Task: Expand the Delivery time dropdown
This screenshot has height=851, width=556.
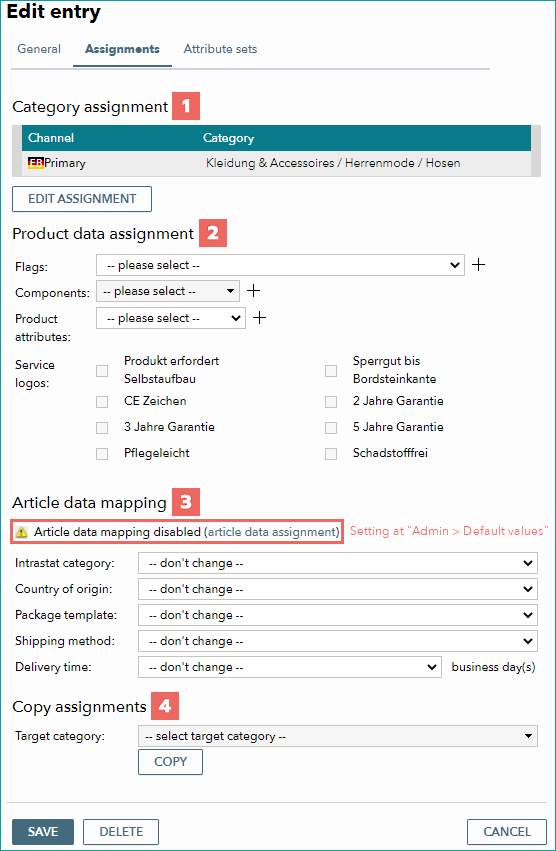Action: [x=289, y=668]
